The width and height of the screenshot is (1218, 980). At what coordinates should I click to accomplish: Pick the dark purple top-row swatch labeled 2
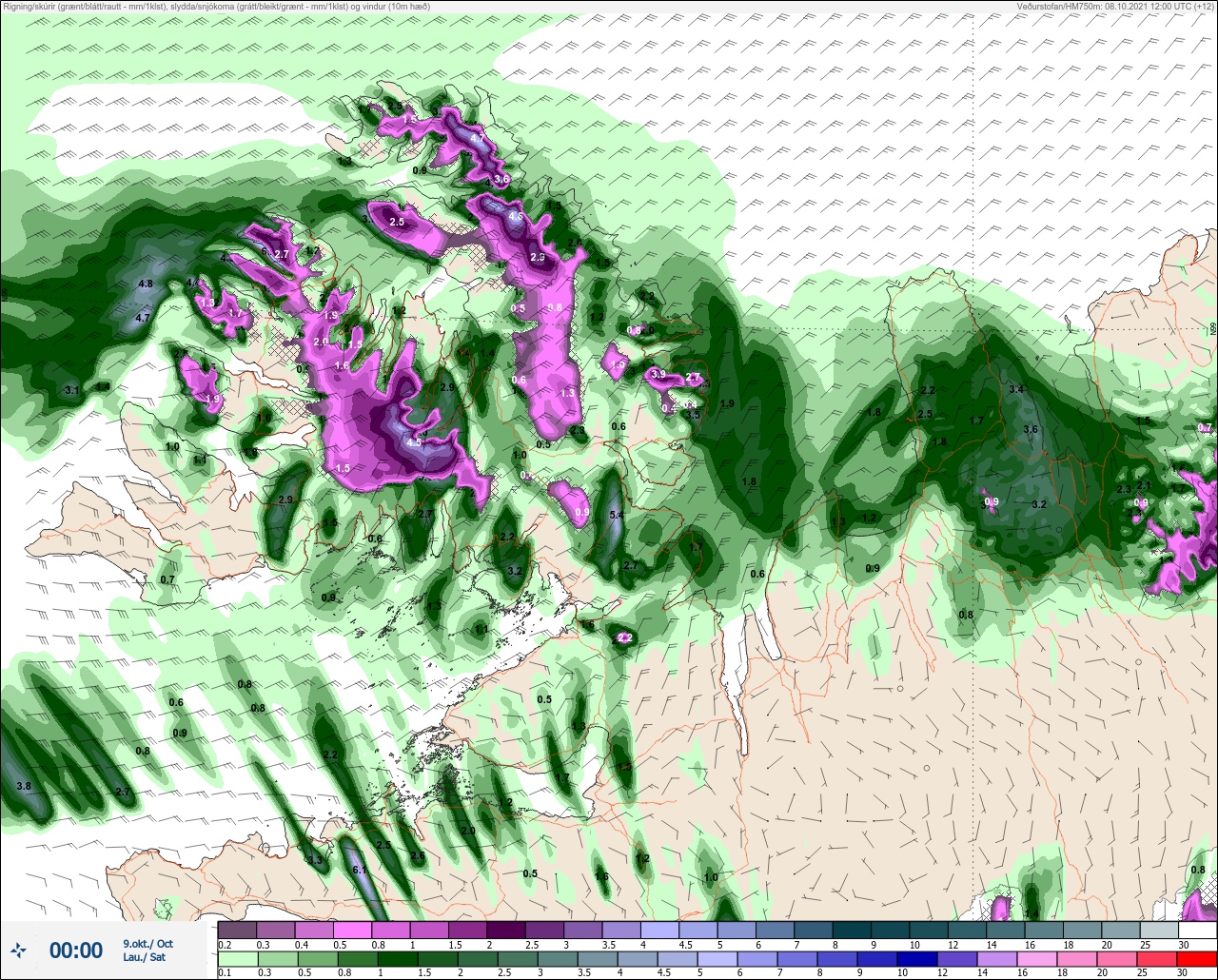click(506, 930)
